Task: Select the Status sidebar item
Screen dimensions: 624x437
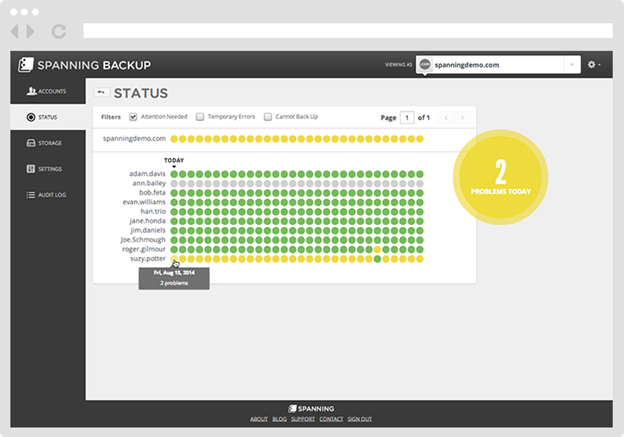Action: (48, 117)
